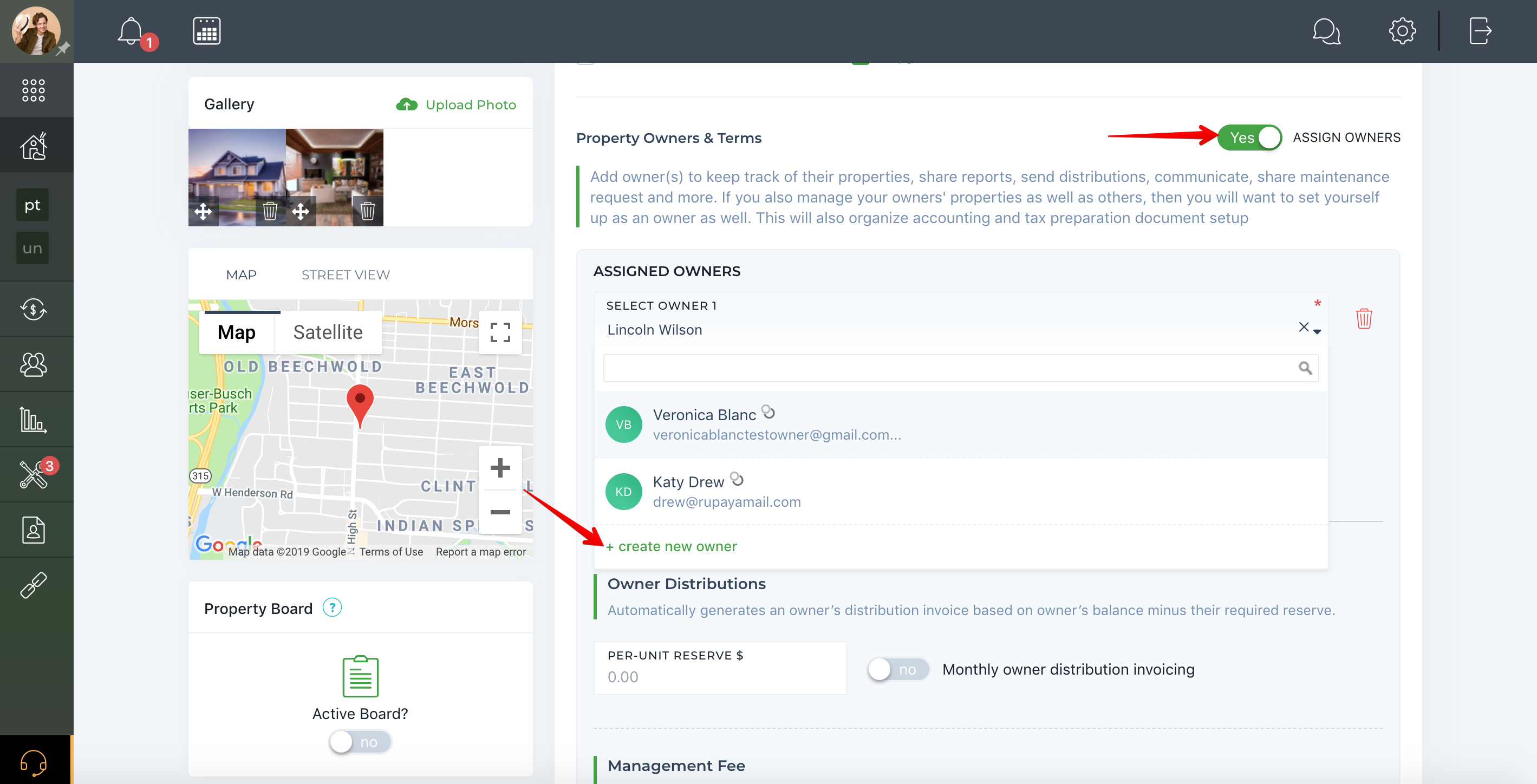Clear selected owner Lincoln Wilson
The height and width of the screenshot is (784, 1537).
1303,327
